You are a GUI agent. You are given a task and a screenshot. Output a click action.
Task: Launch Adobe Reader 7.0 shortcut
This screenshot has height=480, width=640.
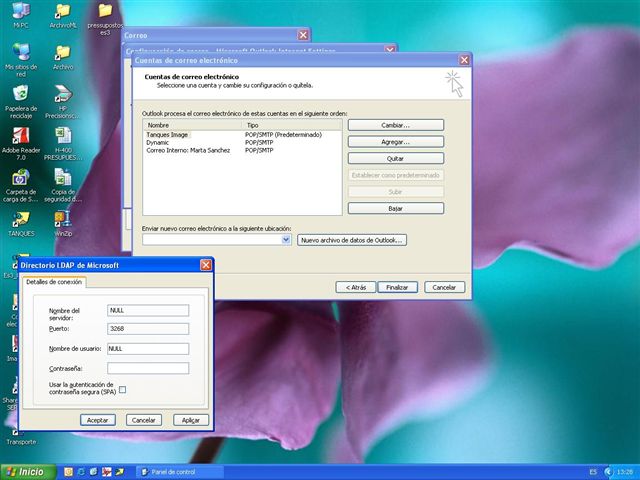21,143
